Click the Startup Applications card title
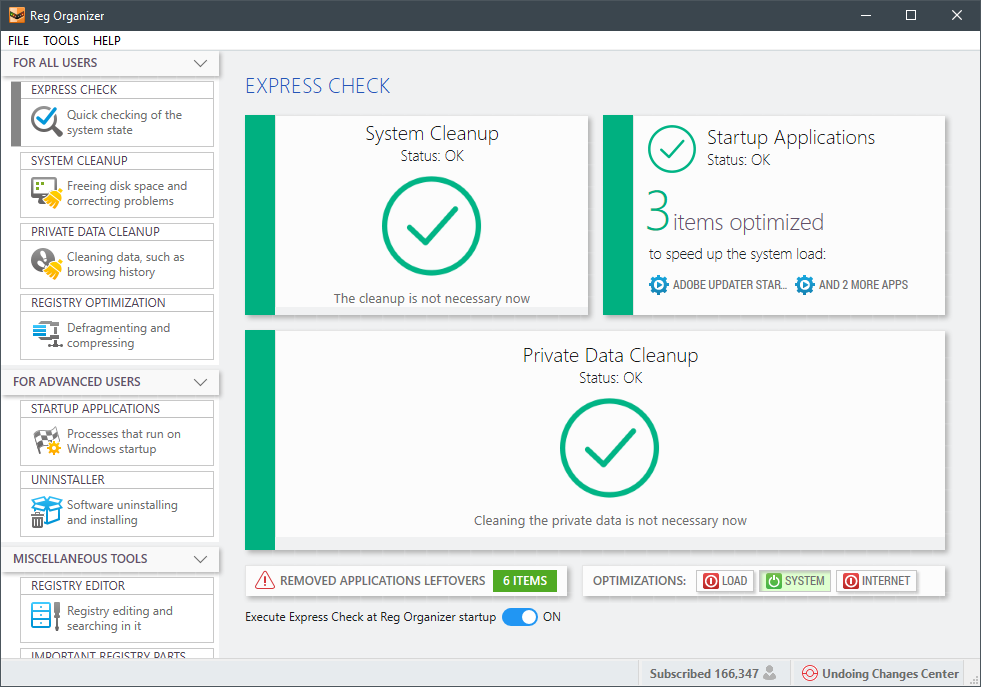The height and width of the screenshot is (687, 981). pyautogui.click(x=791, y=137)
